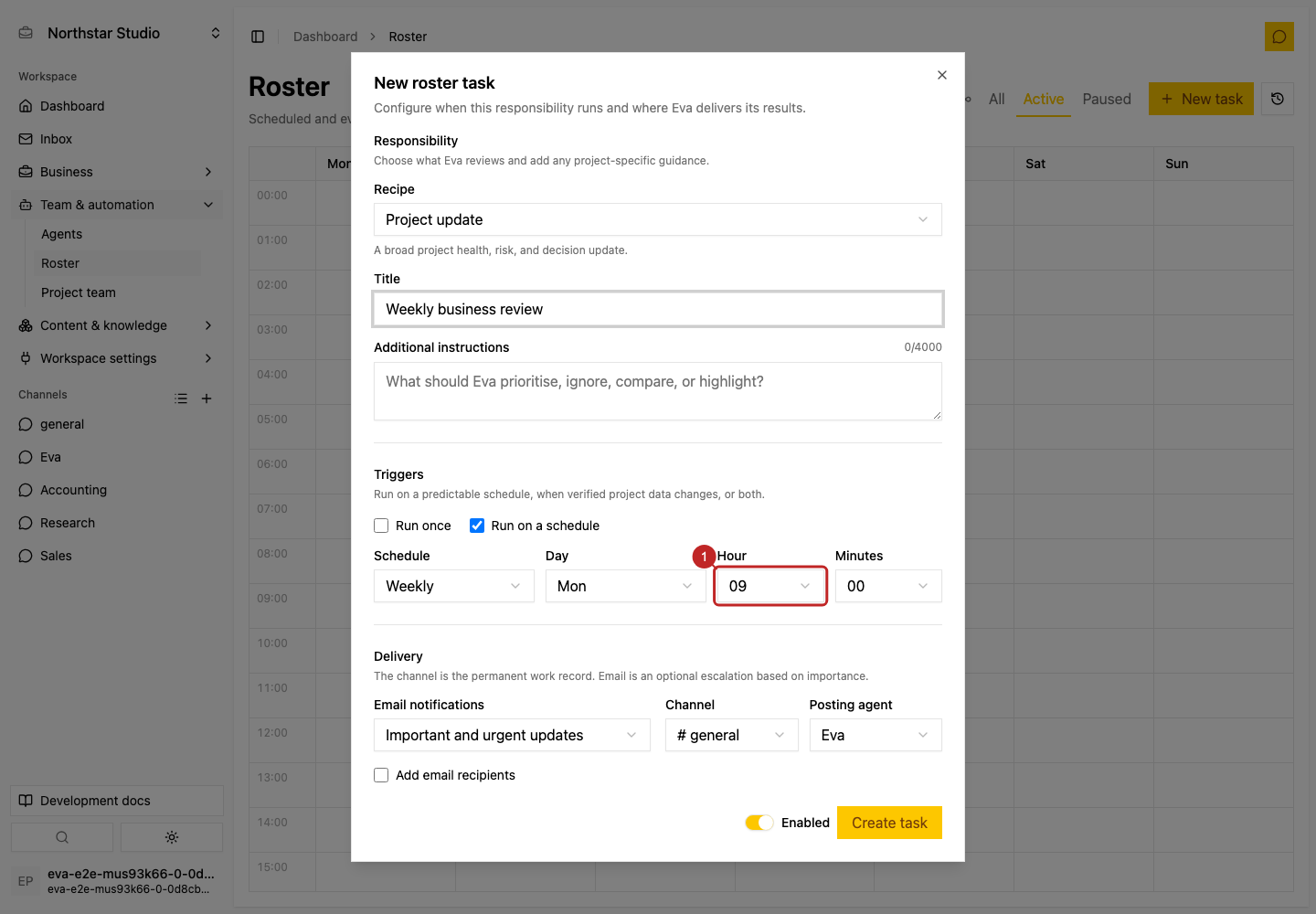
Task: Click the Title input field
Action: pyautogui.click(x=658, y=309)
